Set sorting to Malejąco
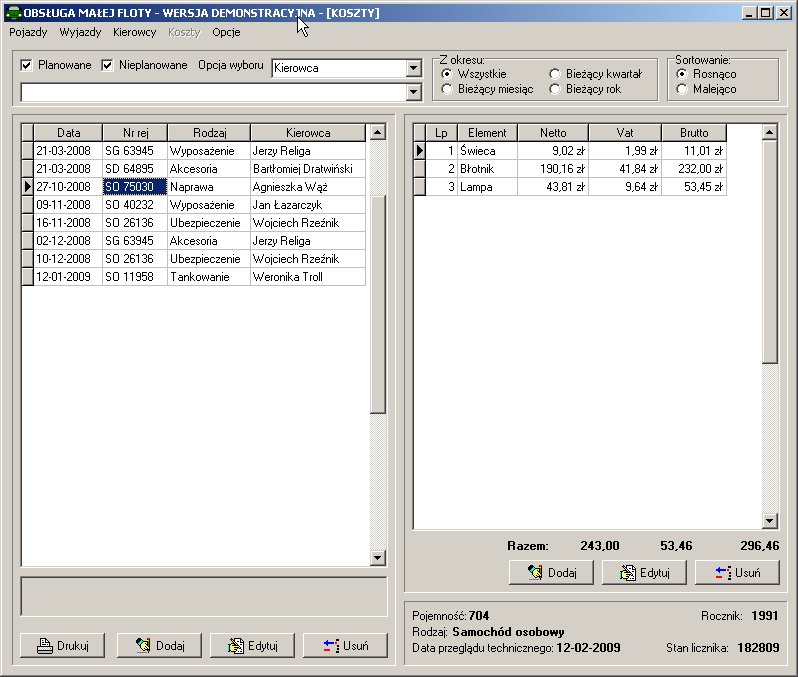Image resolution: width=798 pixels, height=677 pixels. coord(682,90)
